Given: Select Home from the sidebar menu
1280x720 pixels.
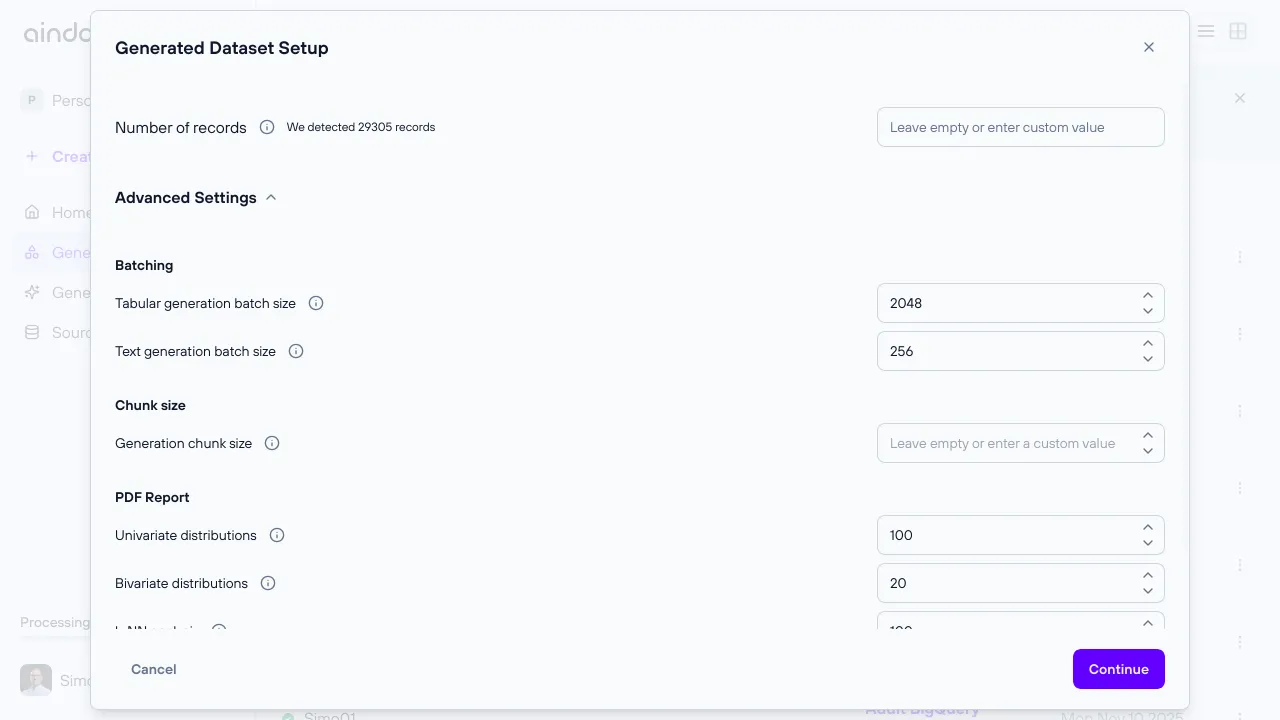Looking at the screenshot, I should tap(66, 212).
